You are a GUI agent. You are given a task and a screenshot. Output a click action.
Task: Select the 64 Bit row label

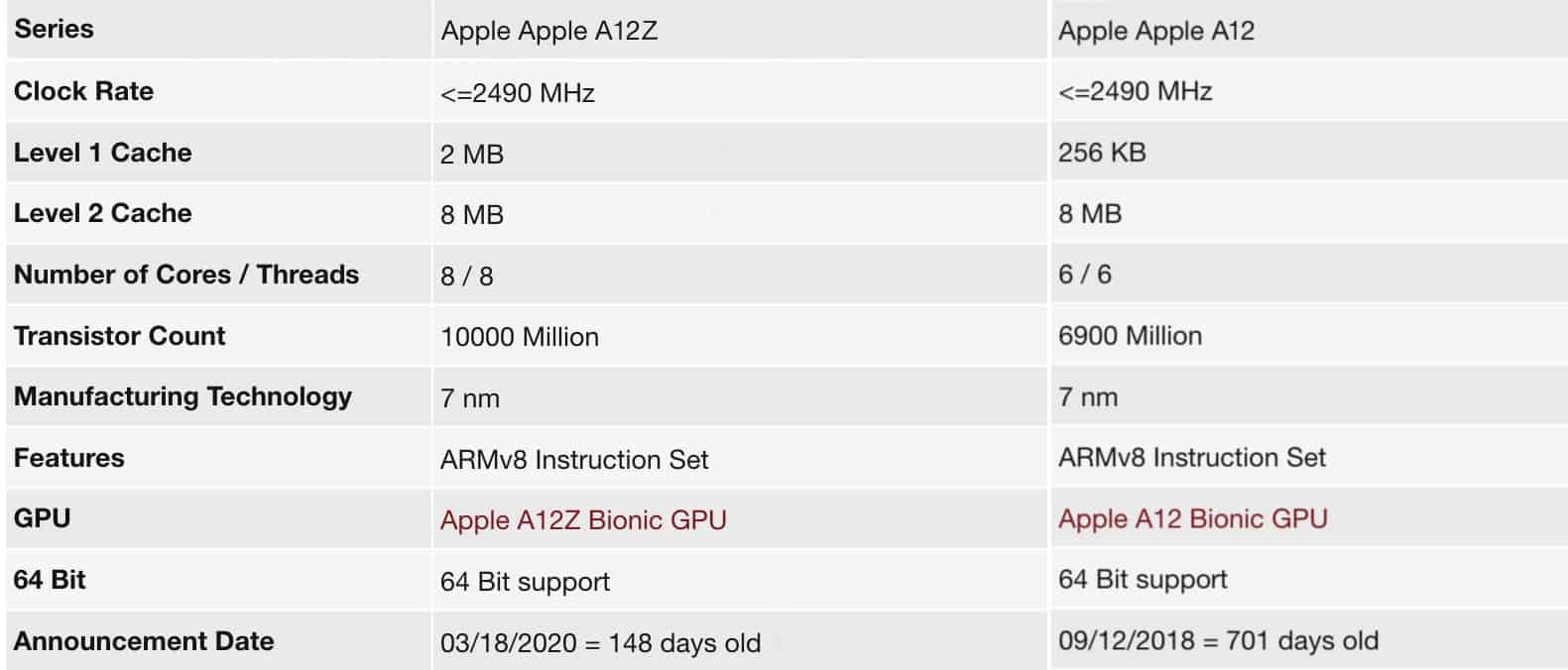tap(50, 580)
